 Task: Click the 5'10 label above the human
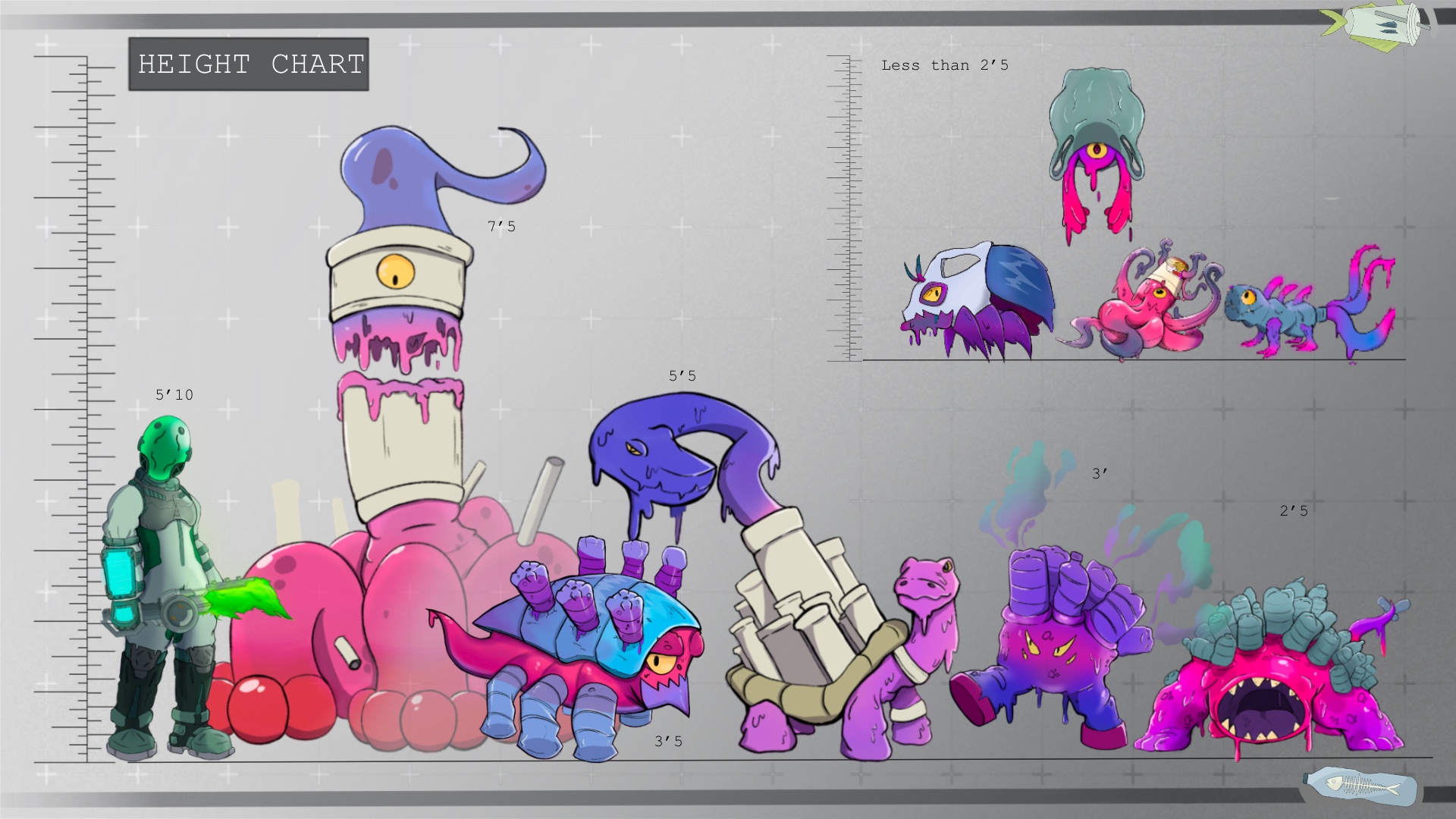[x=174, y=395]
